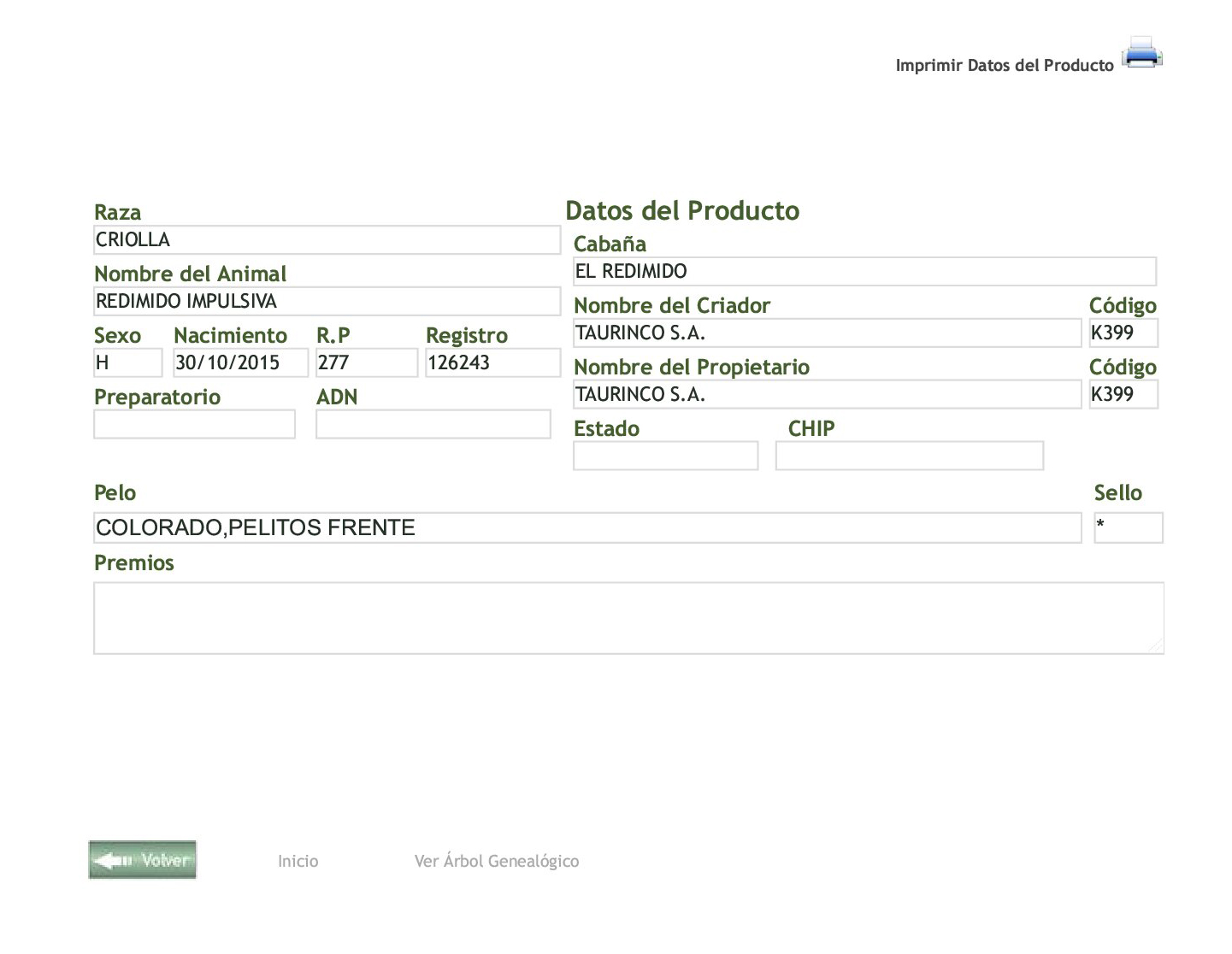Image resolution: width=1232 pixels, height=954 pixels.
Task: Select the Pelo field text
Action: click(587, 528)
